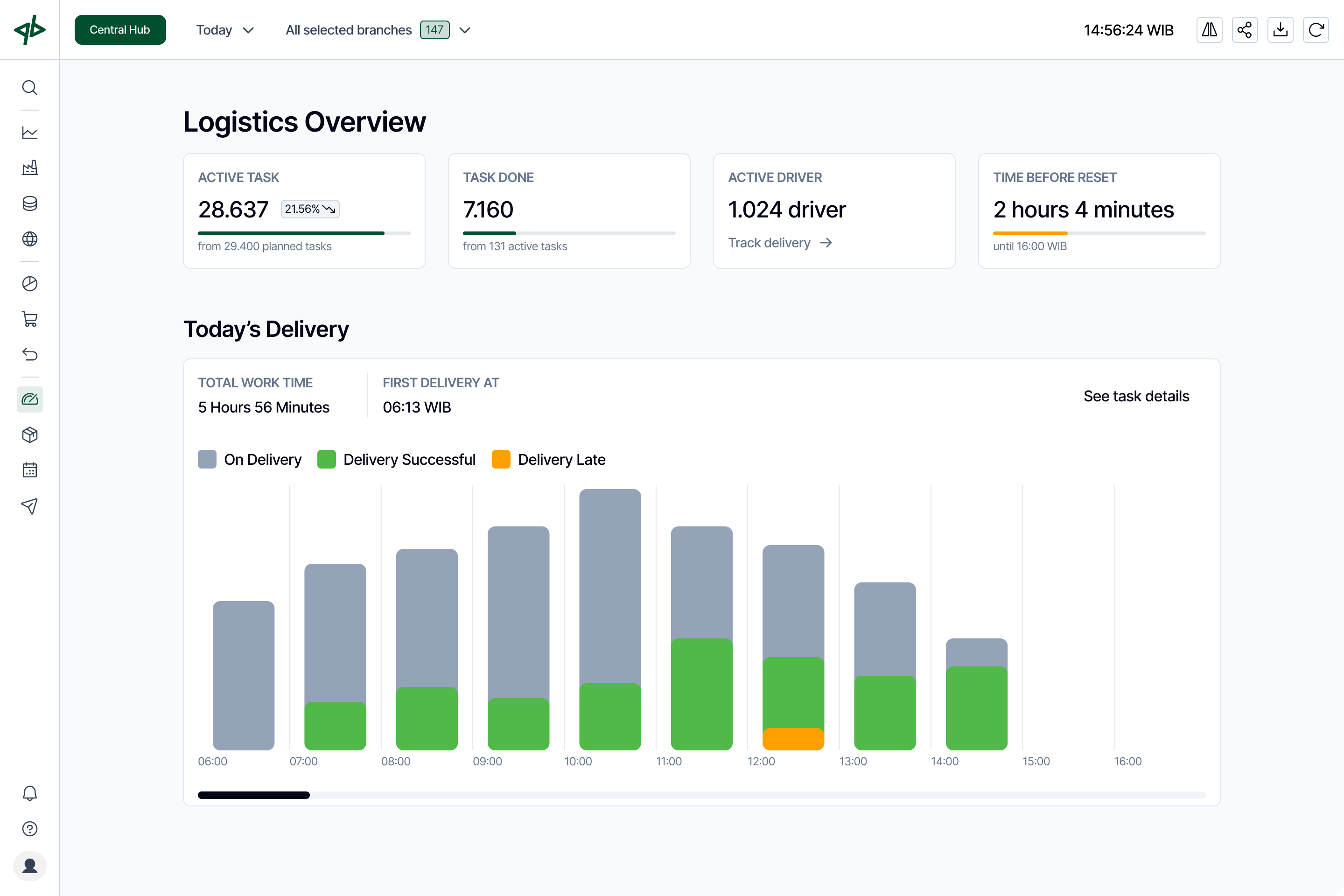Click the Today's Delivery heading
The image size is (1344, 896).
coord(266,329)
